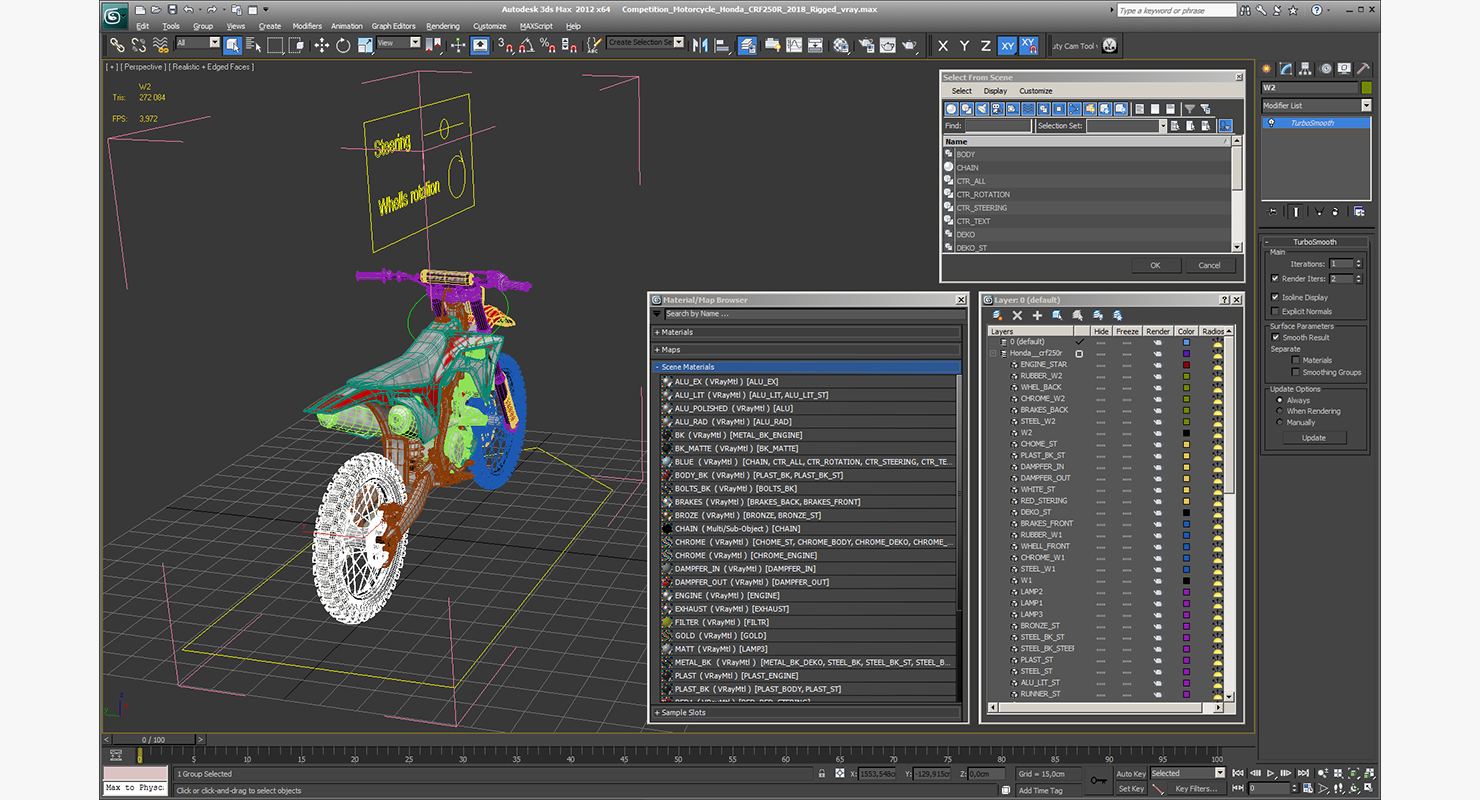The width and height of the screenshot is (1480, 800).
Task: Toggle Set Key mode key icon
Action: pos(1098,780)
